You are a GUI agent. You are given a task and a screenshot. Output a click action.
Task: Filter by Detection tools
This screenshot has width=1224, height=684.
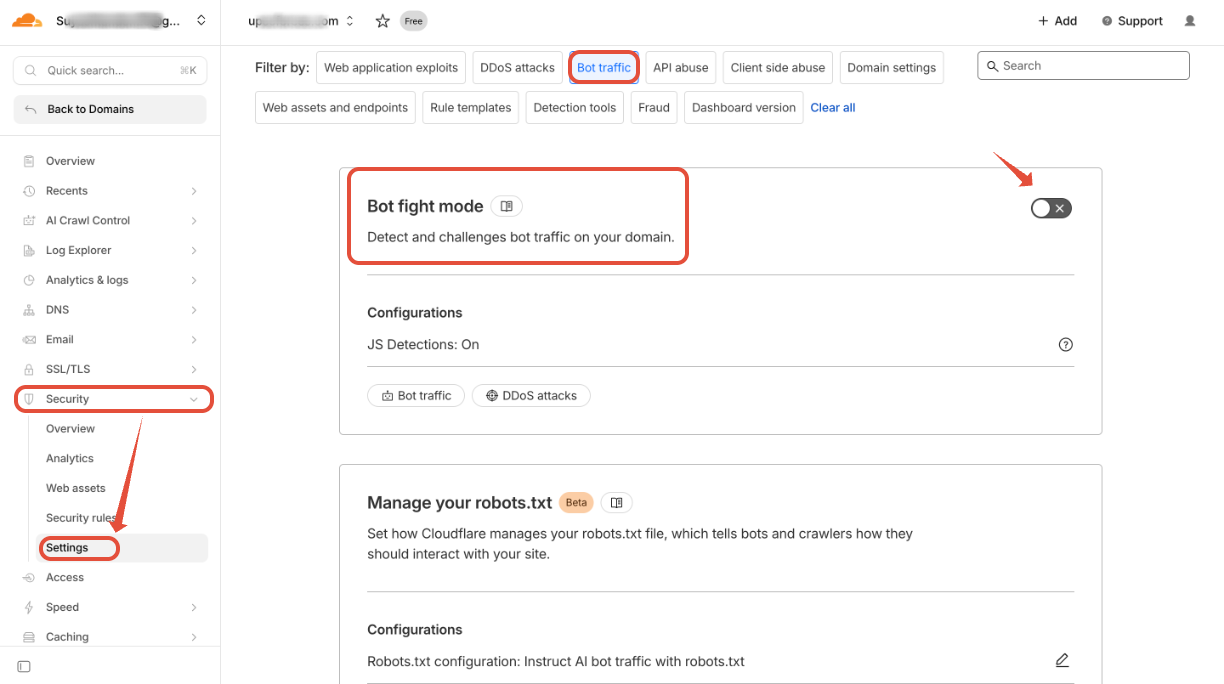coord(575,108)
